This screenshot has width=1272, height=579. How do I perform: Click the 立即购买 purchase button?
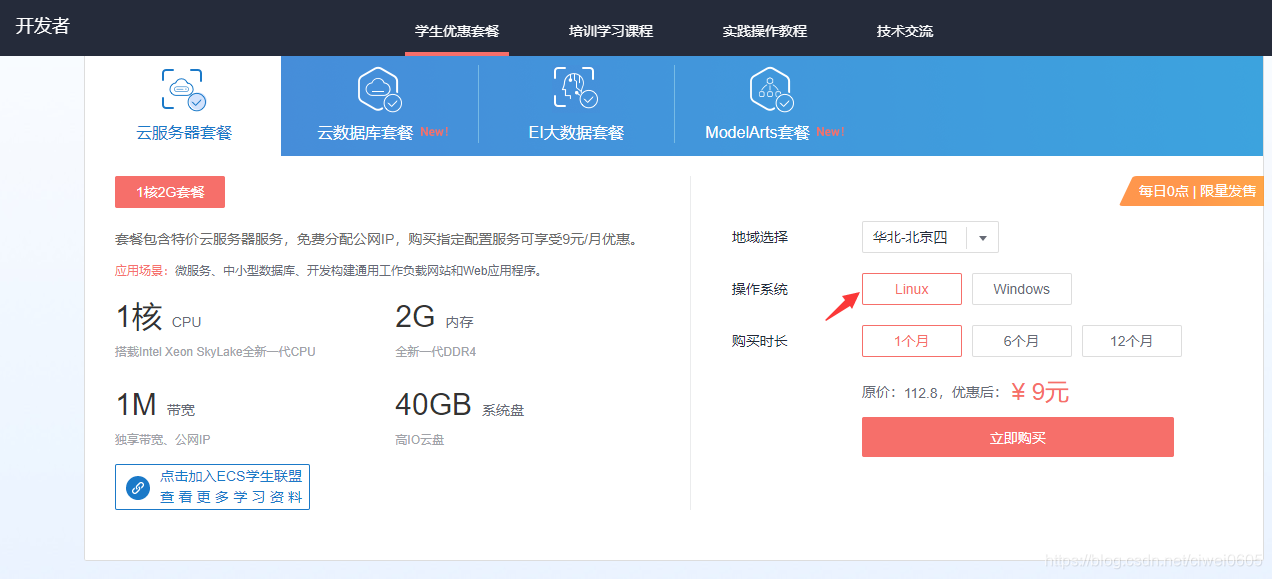click(1017, 437)
